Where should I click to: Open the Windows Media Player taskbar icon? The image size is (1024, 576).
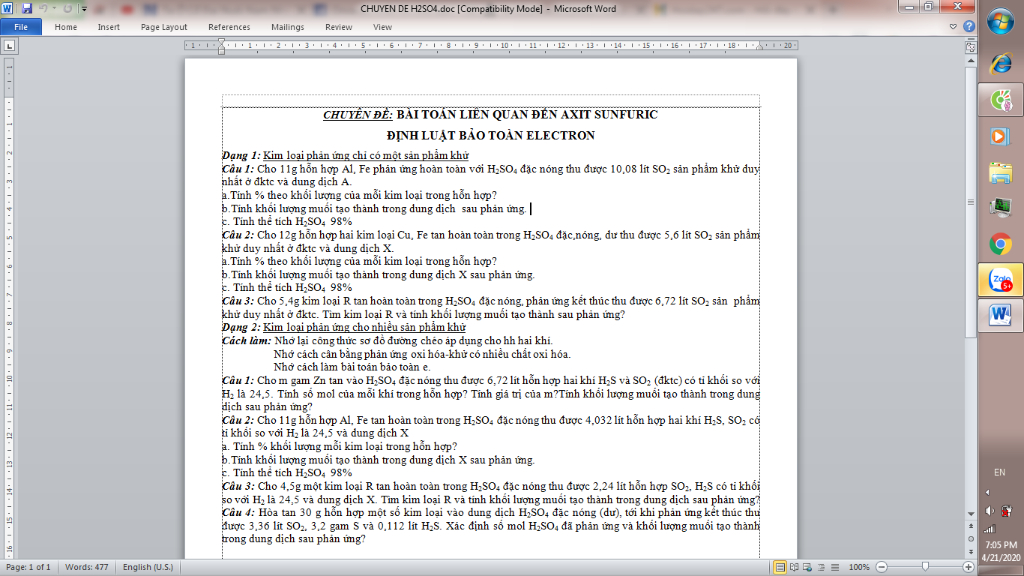(1000, 136)
